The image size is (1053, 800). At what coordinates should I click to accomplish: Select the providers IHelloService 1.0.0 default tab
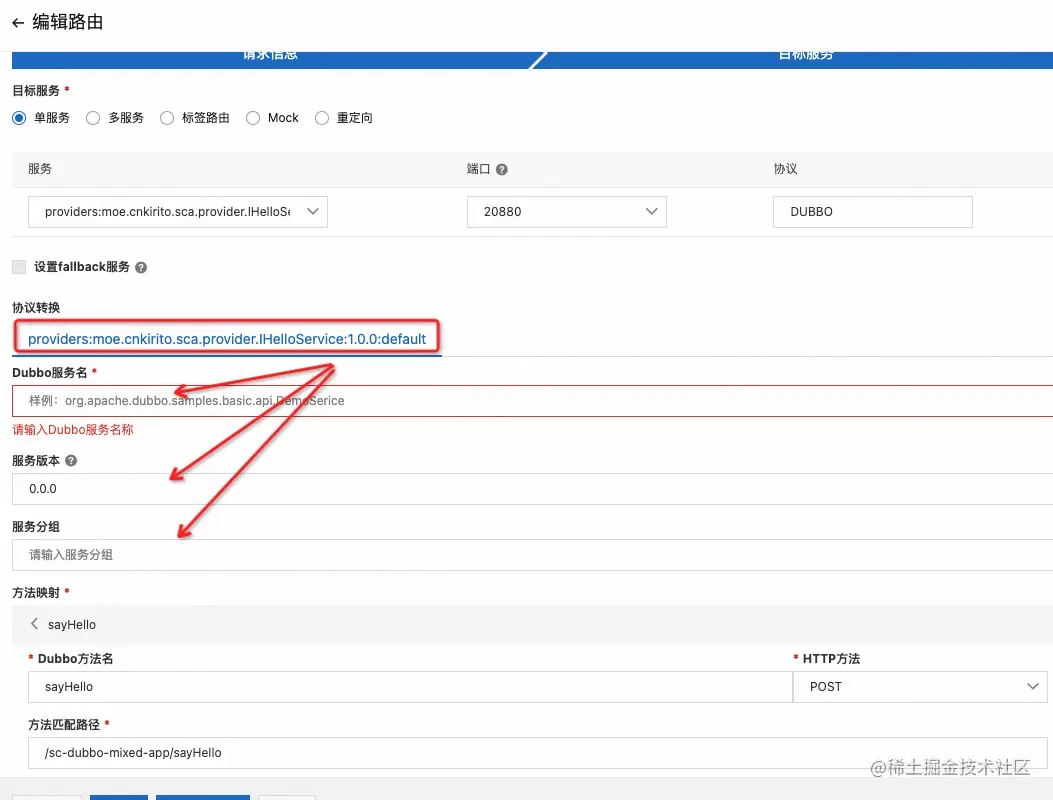click(227, 339)
